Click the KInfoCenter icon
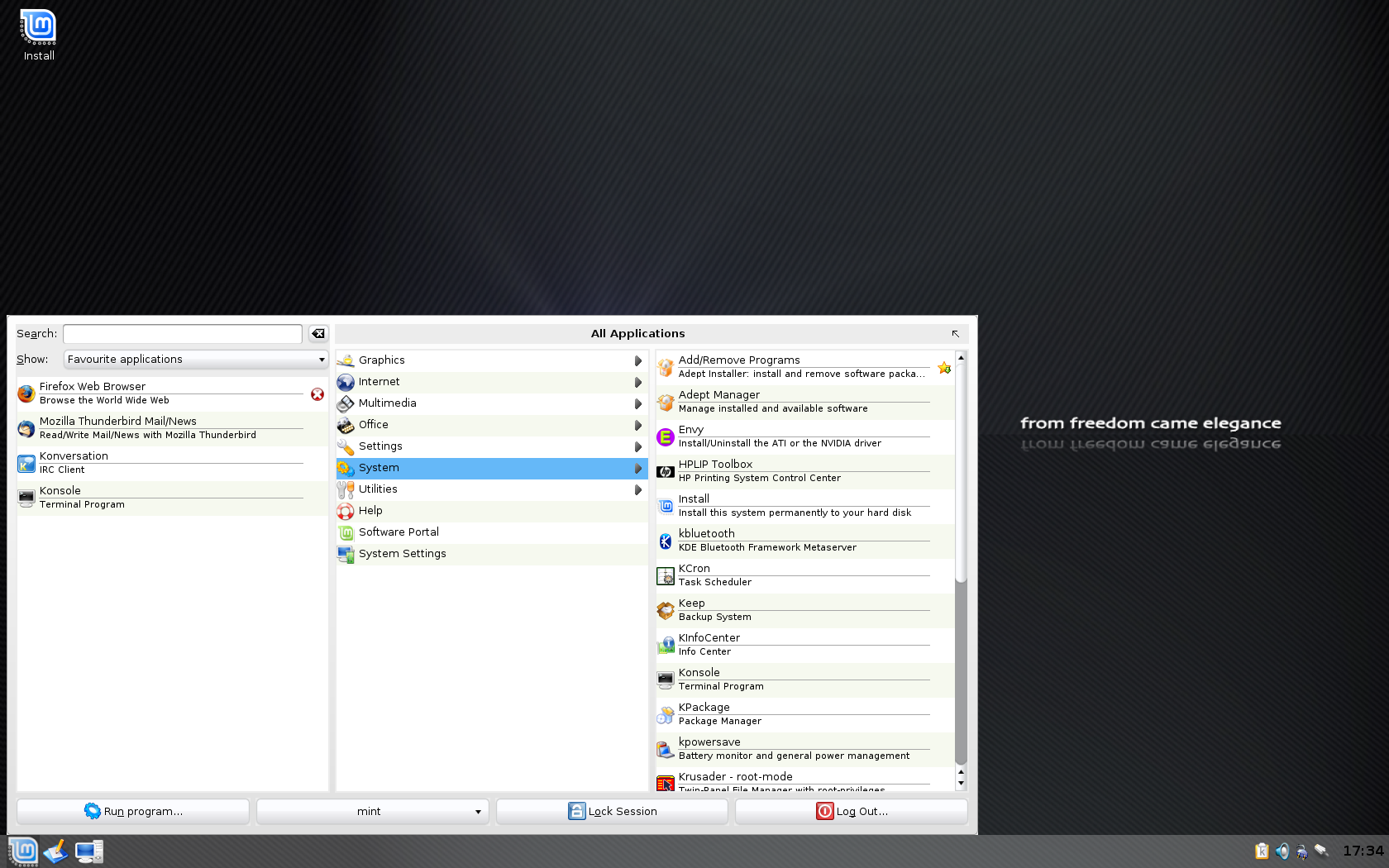This screenshot has width=1389, height=868. [666, 645]
